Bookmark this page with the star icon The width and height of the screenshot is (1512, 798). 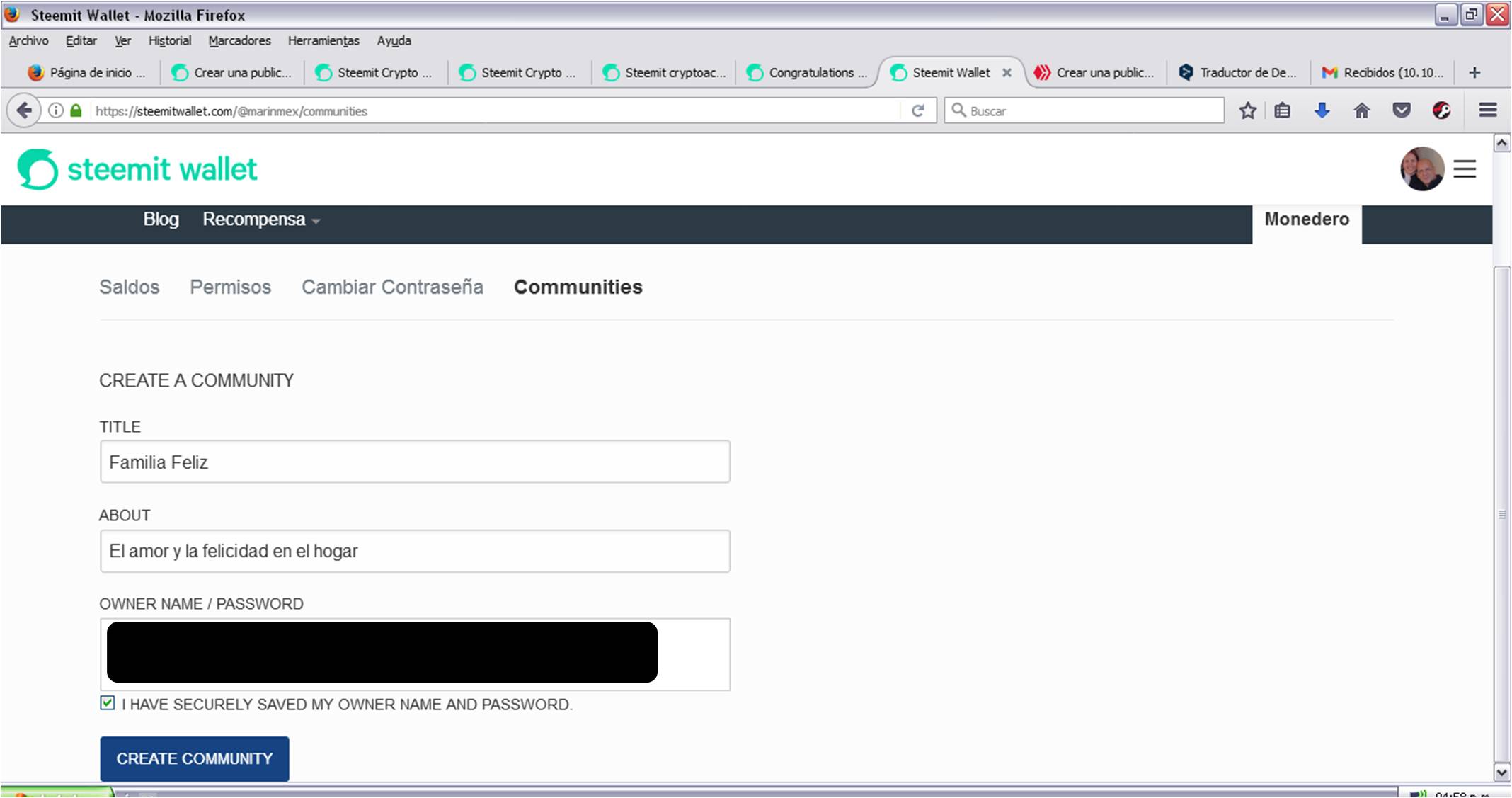click(x=1248, y=110)
